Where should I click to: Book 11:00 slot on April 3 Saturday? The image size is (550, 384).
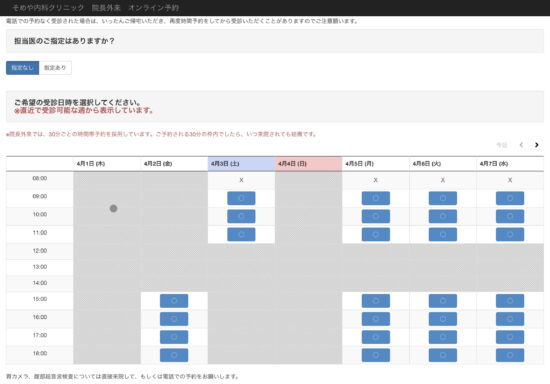tap(241, 234)
